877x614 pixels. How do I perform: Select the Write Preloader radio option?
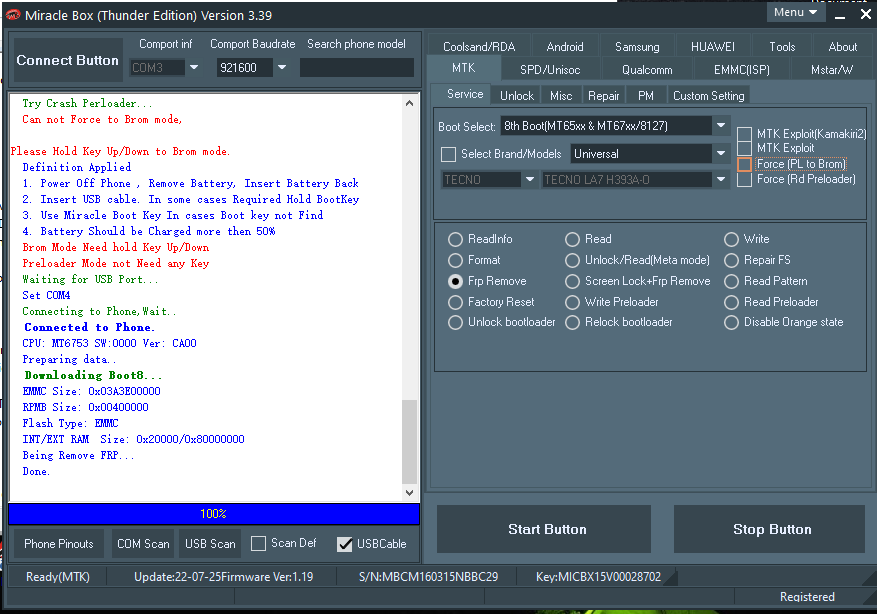click(x=572, y=303)
